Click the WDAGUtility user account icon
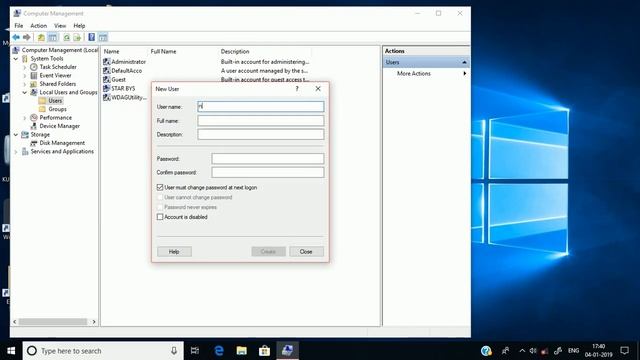This screenshot has width=640, height=360. 107,97
